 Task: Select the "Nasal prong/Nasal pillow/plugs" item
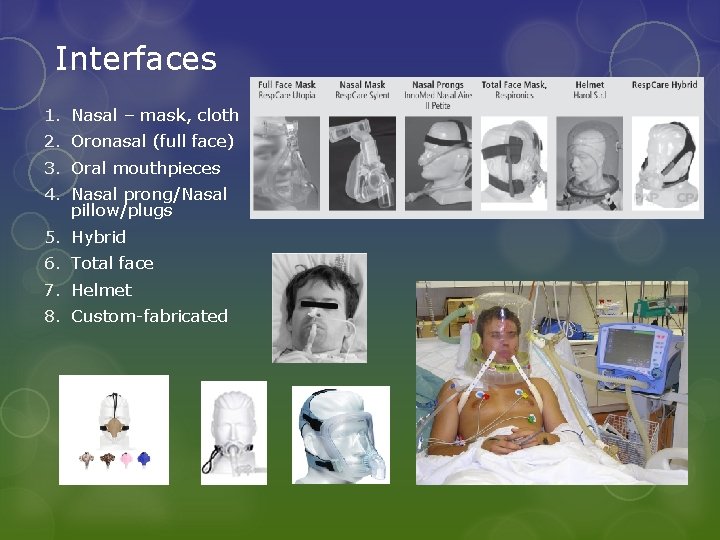pos(149,202)
